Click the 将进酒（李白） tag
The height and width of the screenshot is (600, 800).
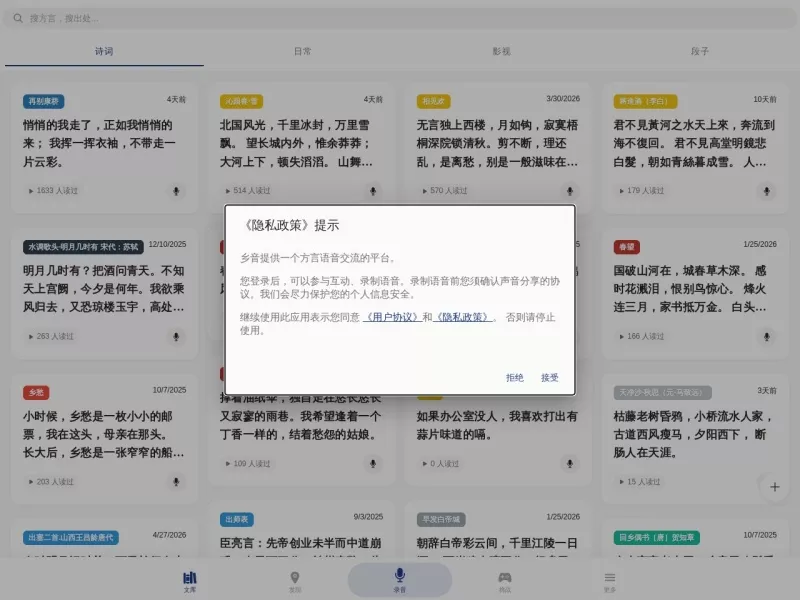tap(645, 101)
